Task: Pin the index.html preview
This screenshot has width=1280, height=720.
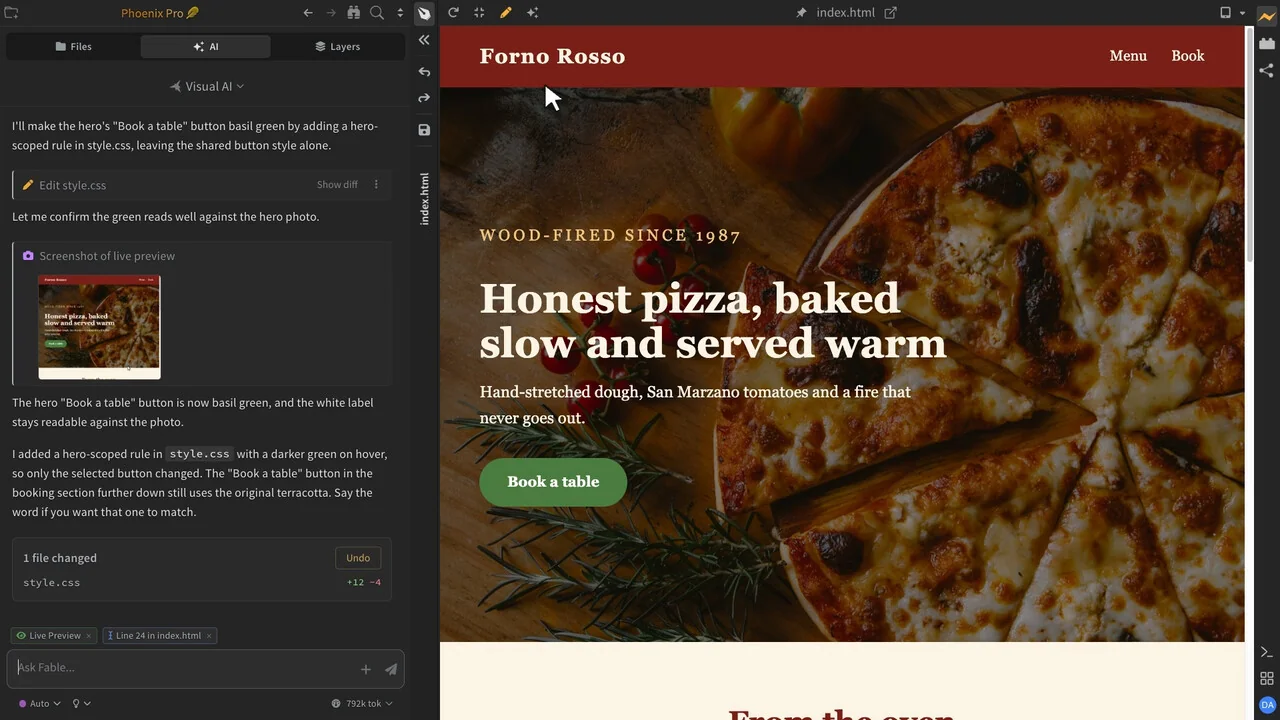Action: (801, 13)
